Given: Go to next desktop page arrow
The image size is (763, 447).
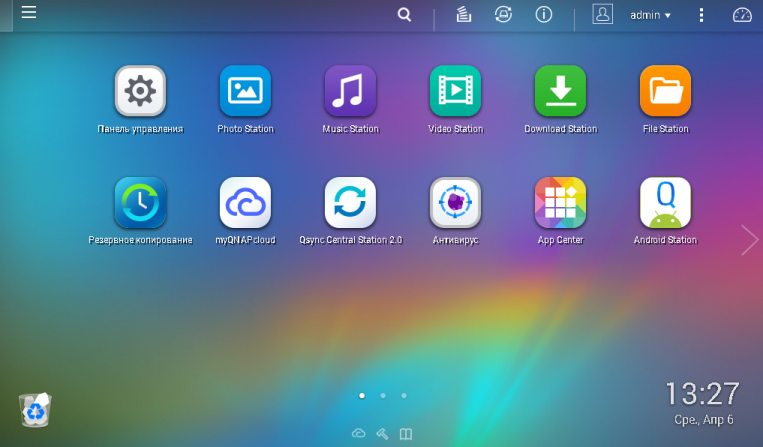Looking at the screenshot, I should coord(749,240).
